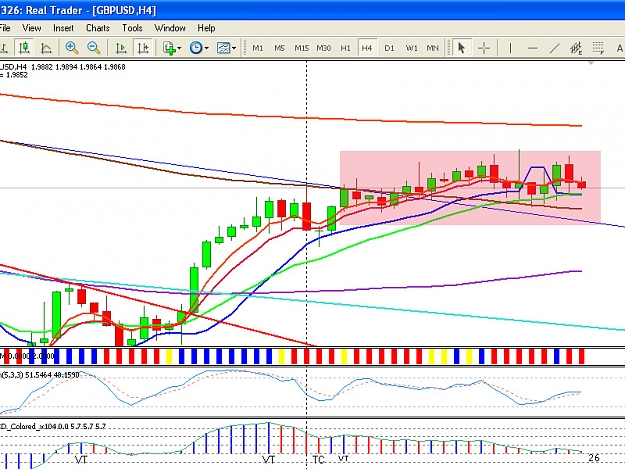Select the Crosshair tool

tap(484, 48)
